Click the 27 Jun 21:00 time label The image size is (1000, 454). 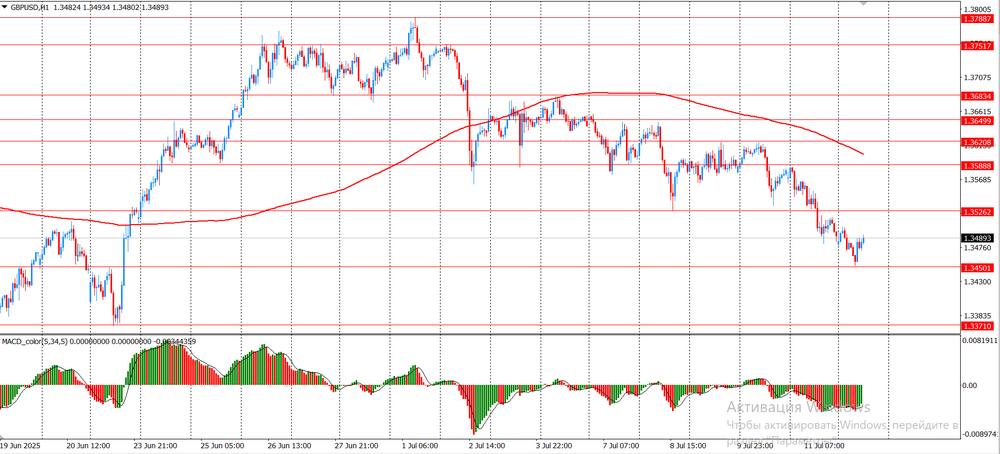(x=355, y=444)
